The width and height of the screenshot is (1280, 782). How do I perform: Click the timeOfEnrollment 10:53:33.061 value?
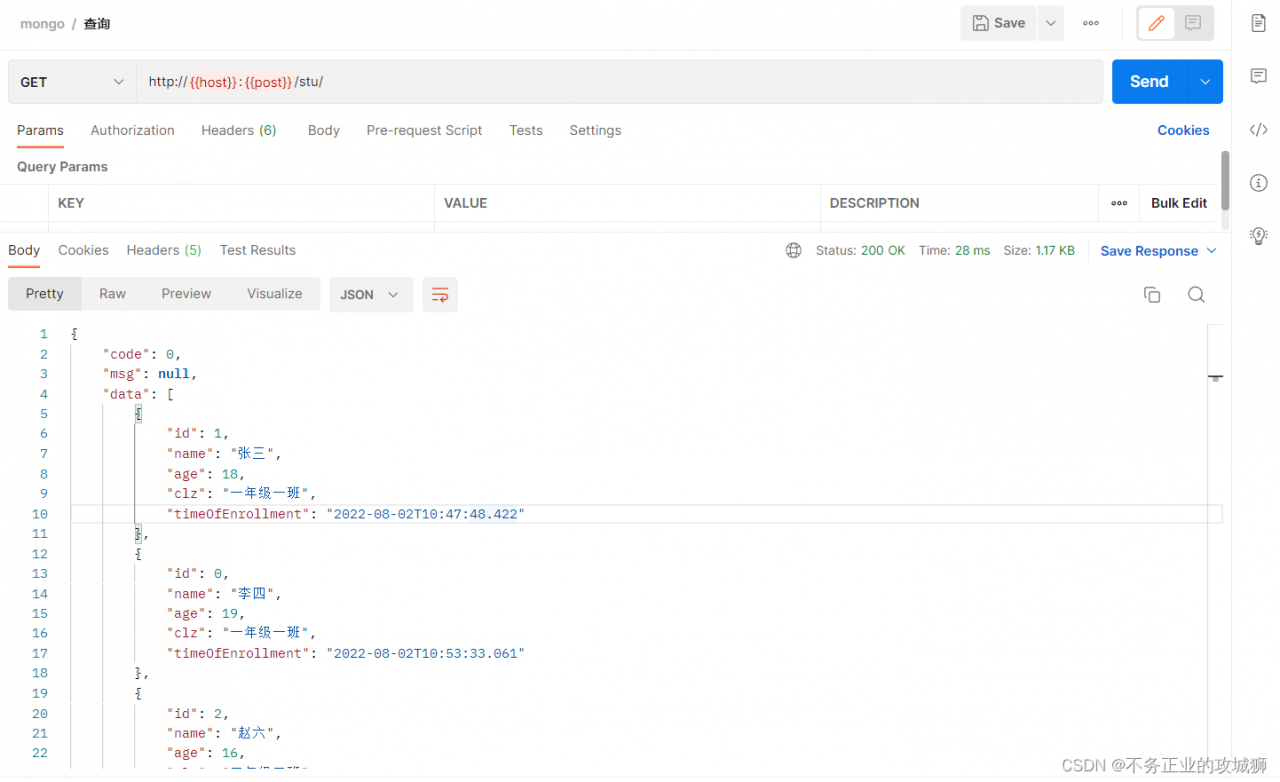pyautogui.click(x=425, y=654)
